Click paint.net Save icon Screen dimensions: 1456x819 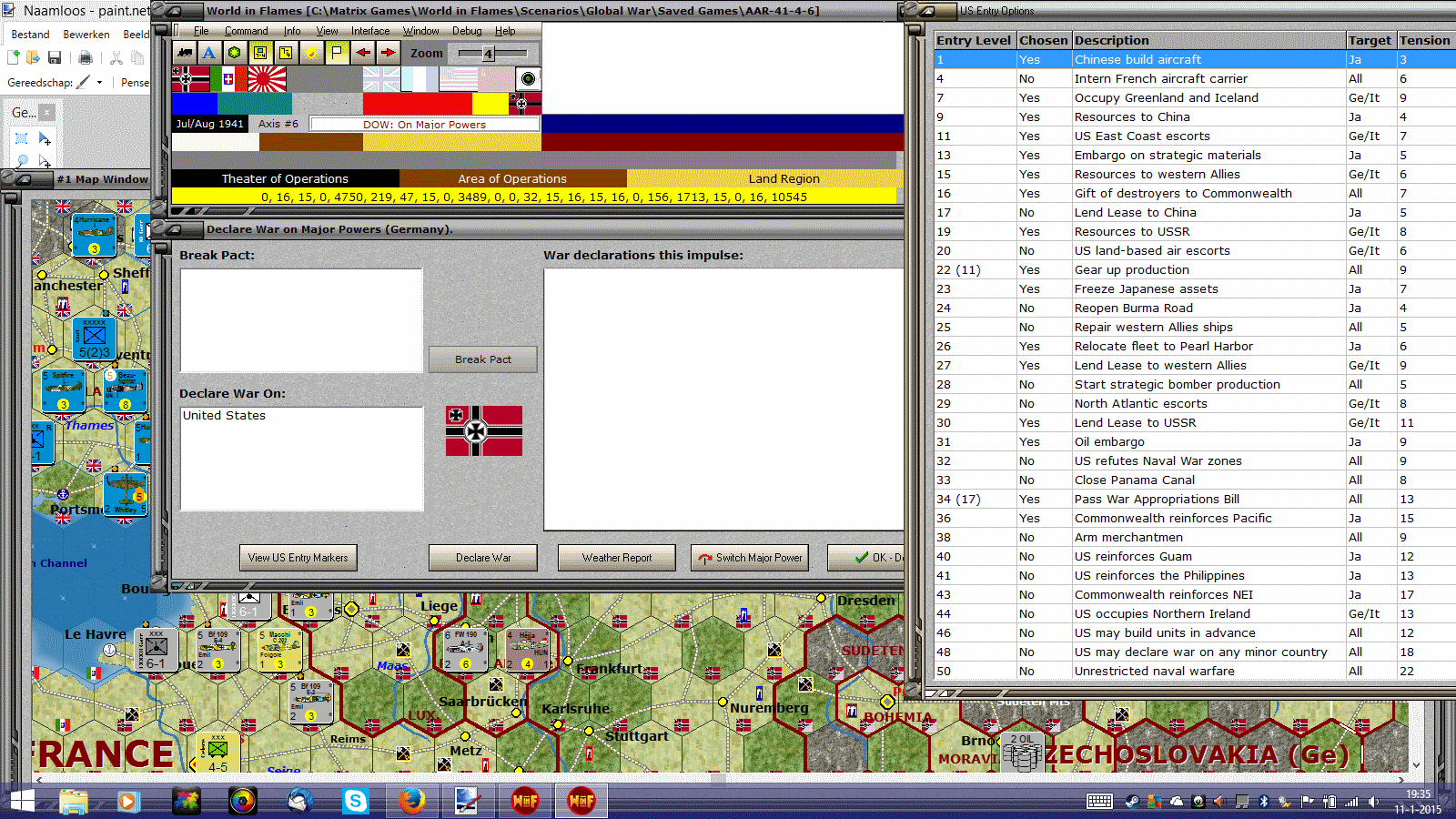point(55,57)
